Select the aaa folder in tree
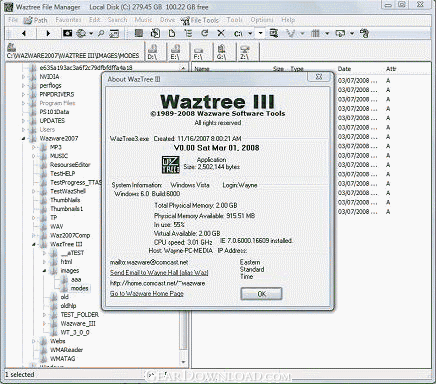The width and height of the screenshot is (436, 384). click(76, 279)
